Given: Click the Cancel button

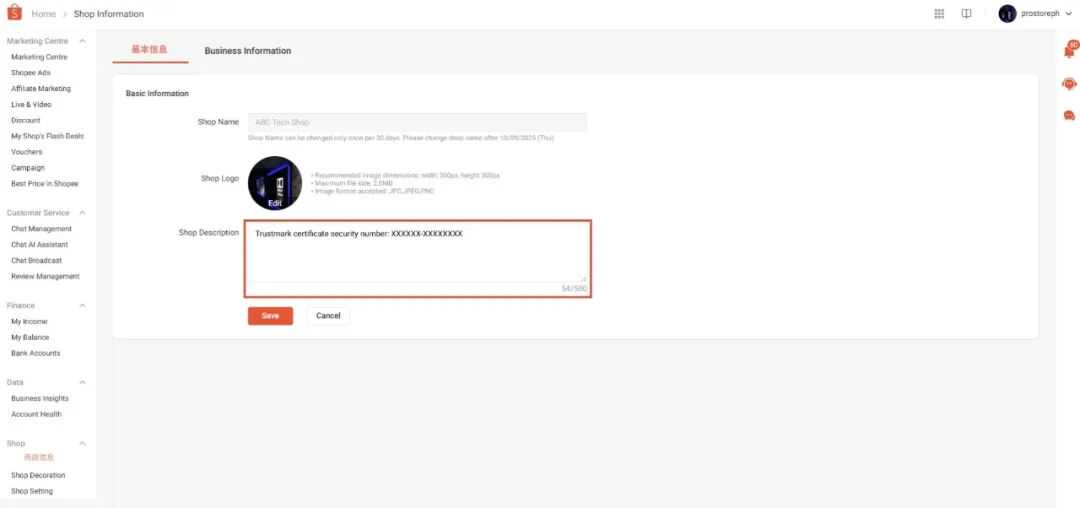Looking at the screenshot, I should click(x=328, y=316).
